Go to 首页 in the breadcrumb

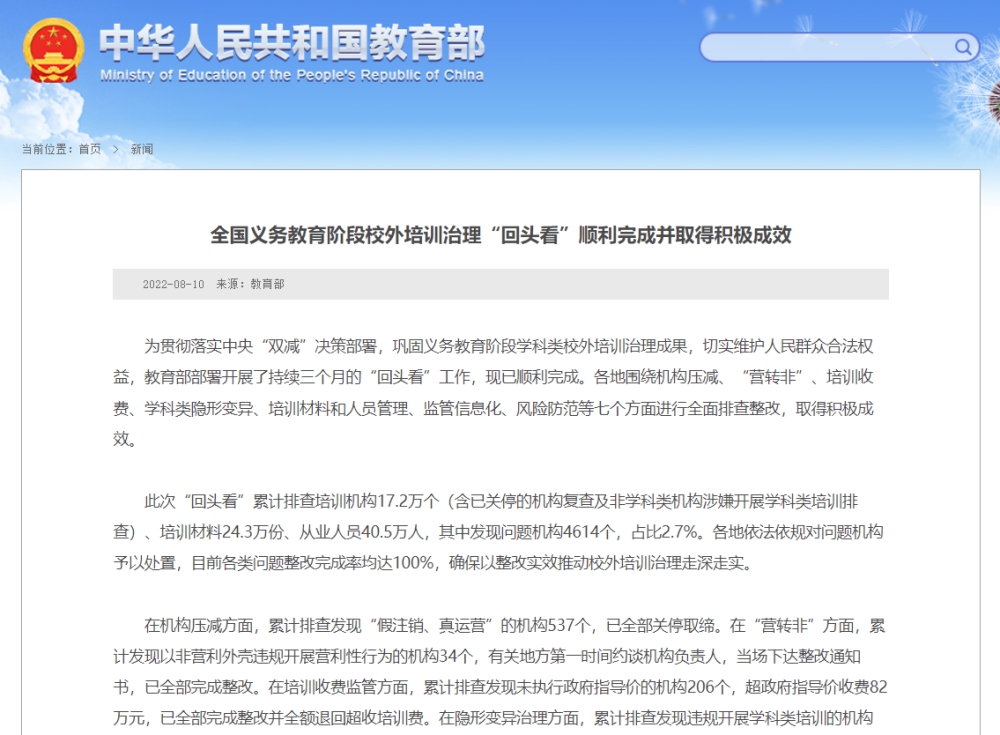90,149
